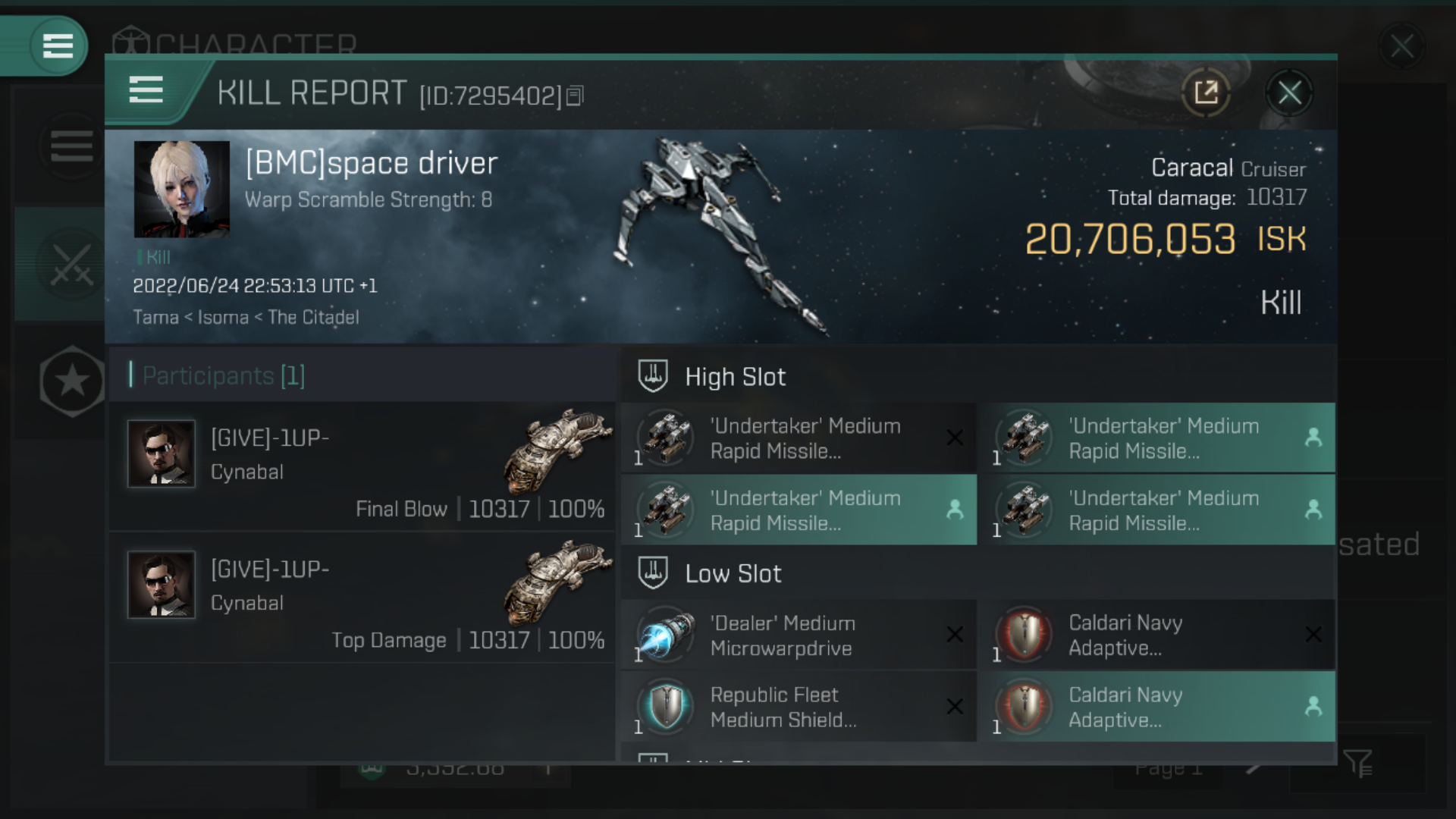Click the kill report export icon
Viewport: 1456px width, 819px height.
click(1207, 93)
